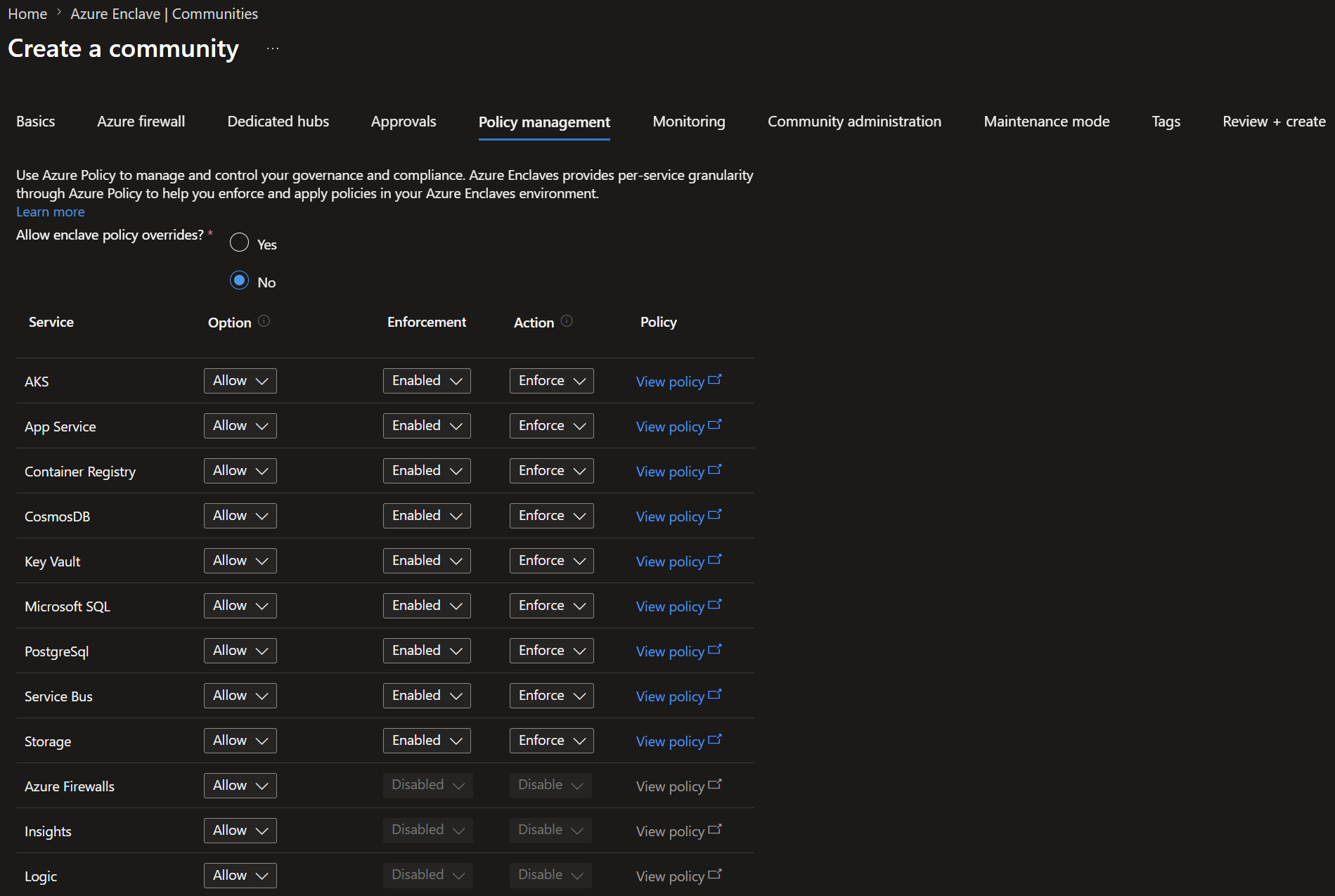Open the Microsoft SQL Action dropdown
1335x896 pixels.
[x=552, y=606]
